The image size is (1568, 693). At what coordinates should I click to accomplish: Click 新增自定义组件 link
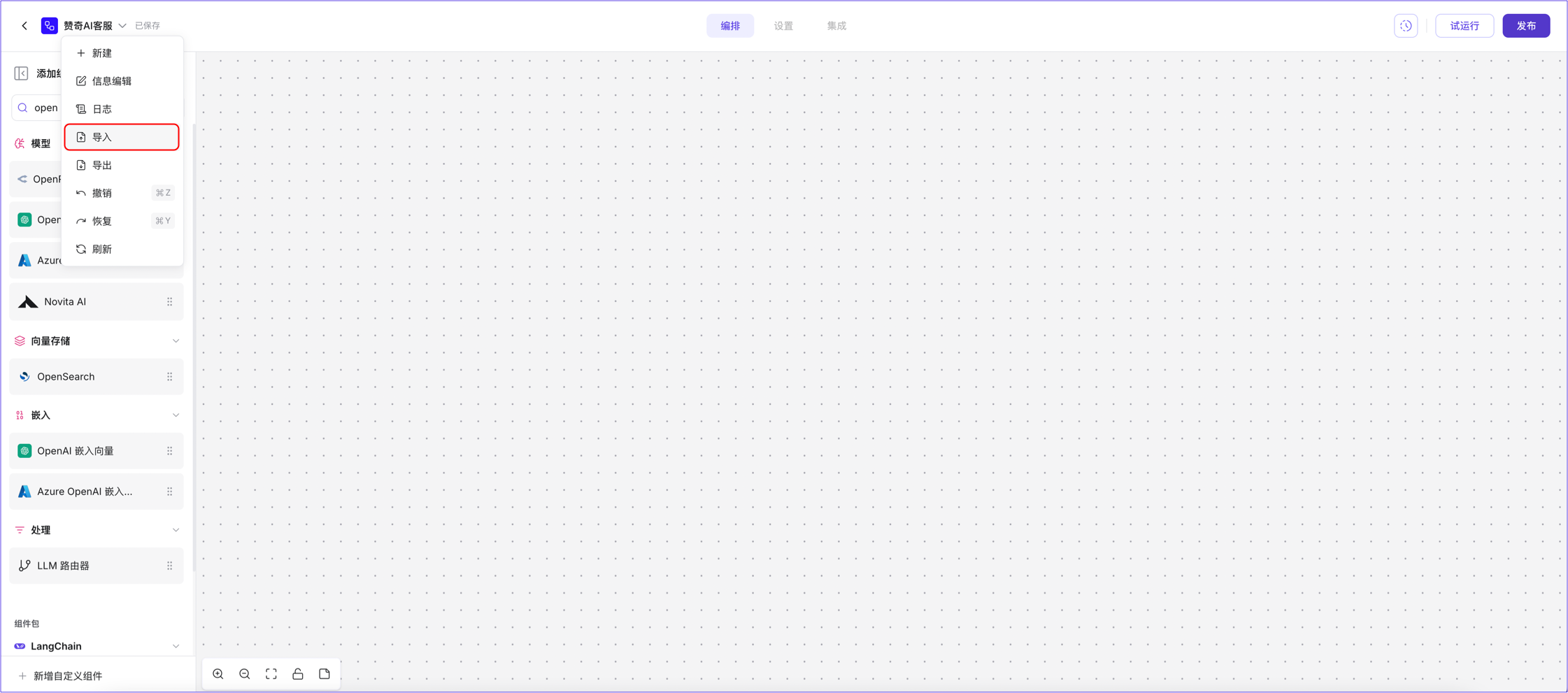[67, 676]
